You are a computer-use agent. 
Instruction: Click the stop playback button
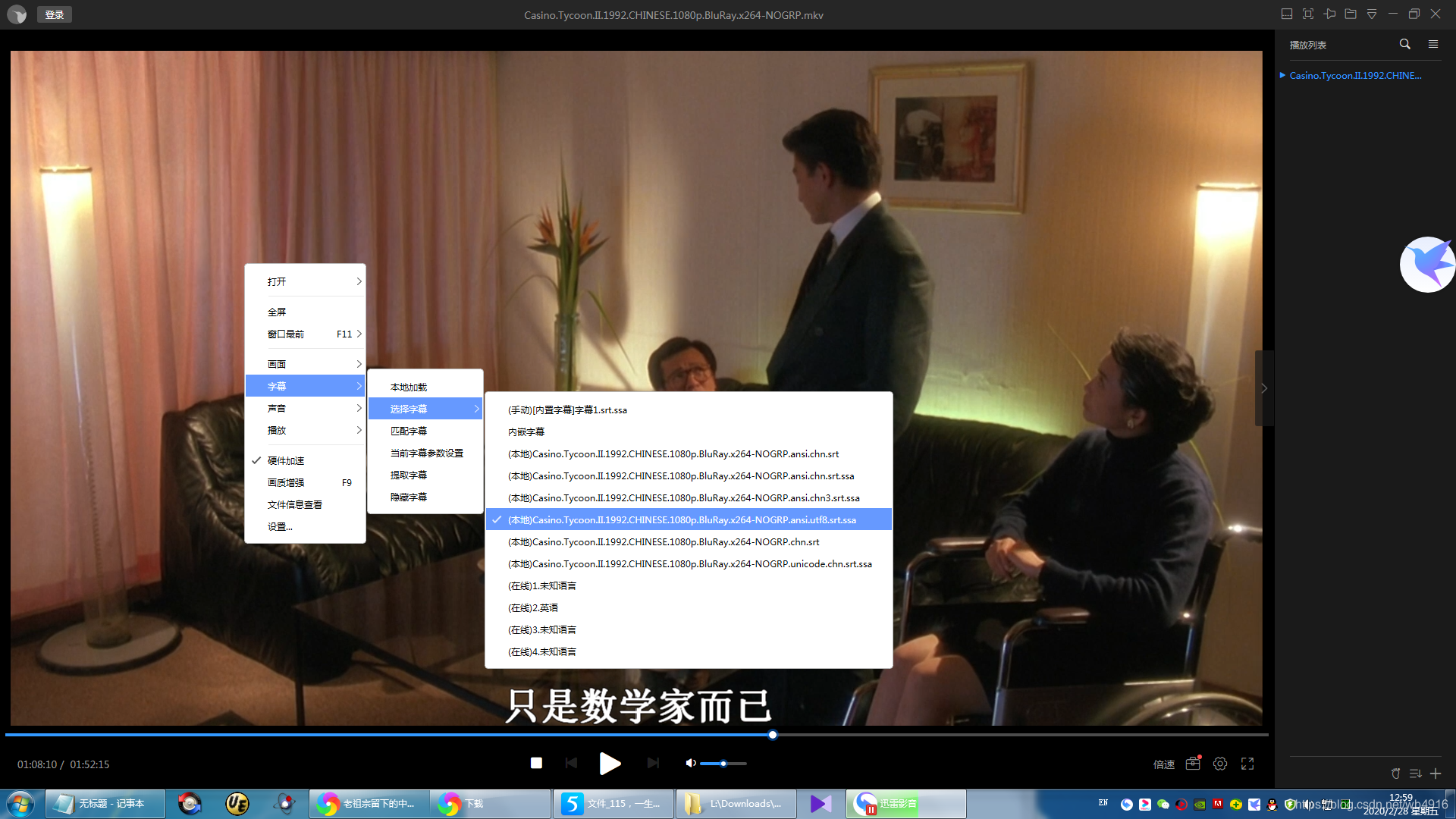click(536, 763)
